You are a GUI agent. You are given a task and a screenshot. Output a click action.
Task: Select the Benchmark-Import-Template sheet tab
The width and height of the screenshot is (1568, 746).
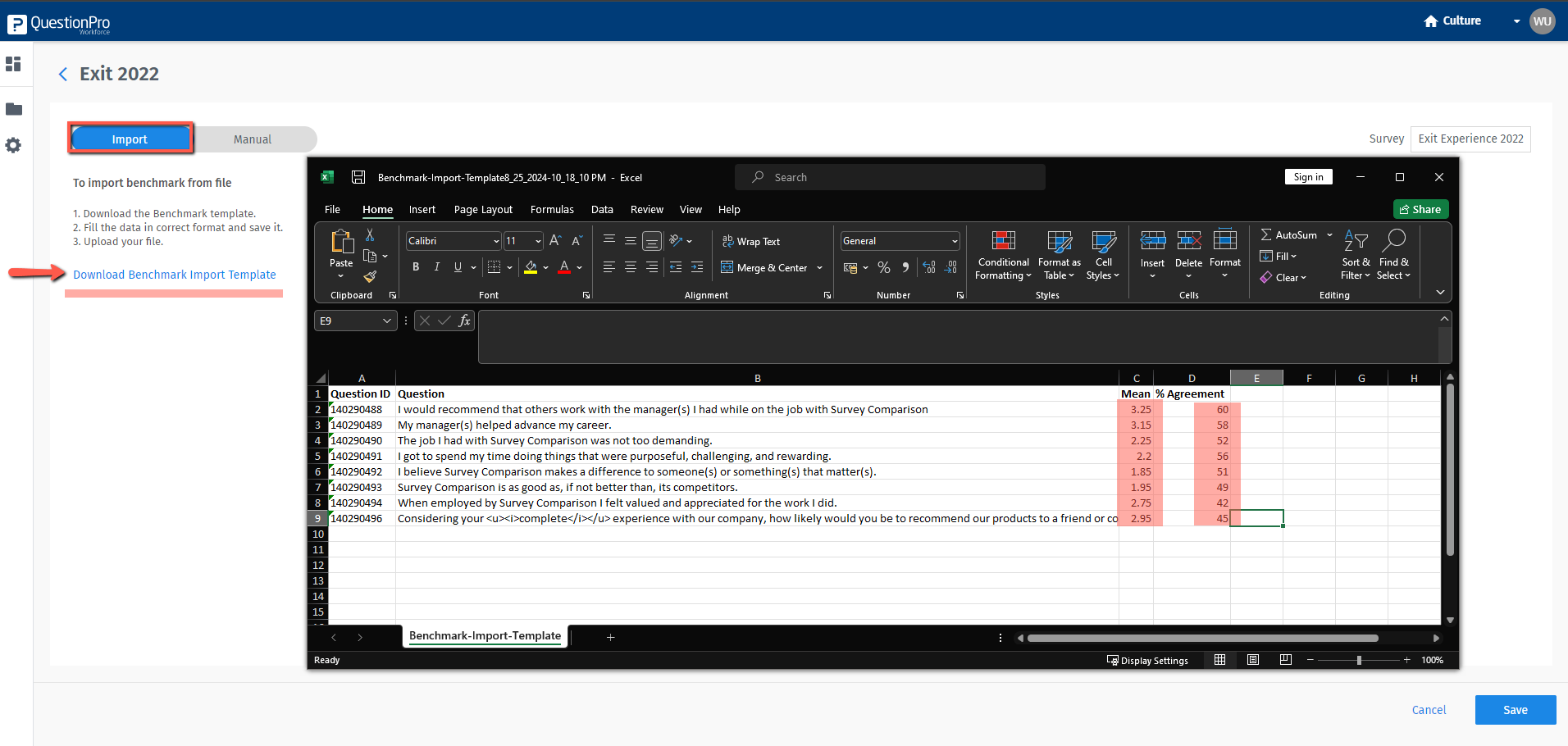485,636
